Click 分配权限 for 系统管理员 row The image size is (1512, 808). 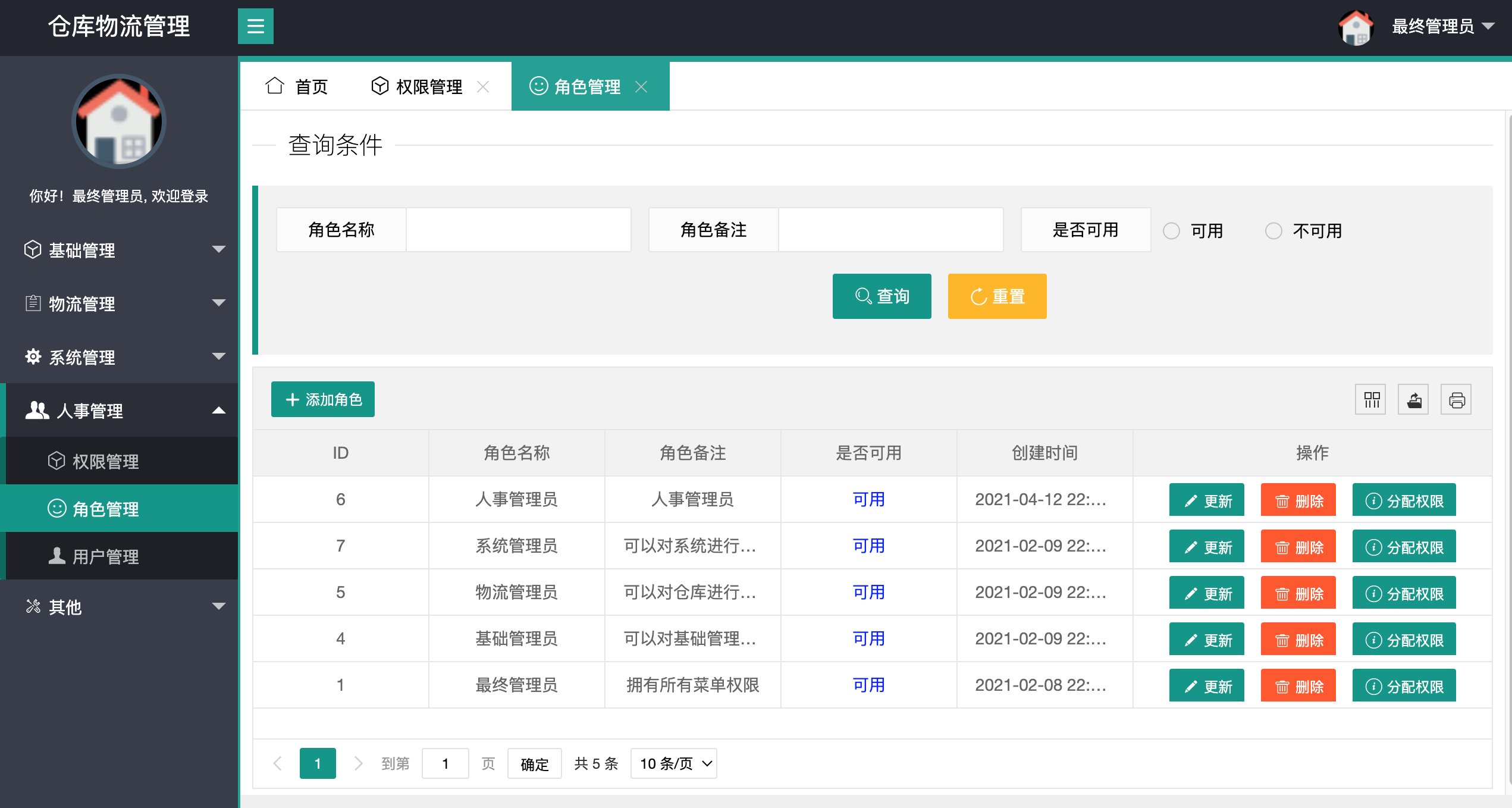click(1404, 546)
